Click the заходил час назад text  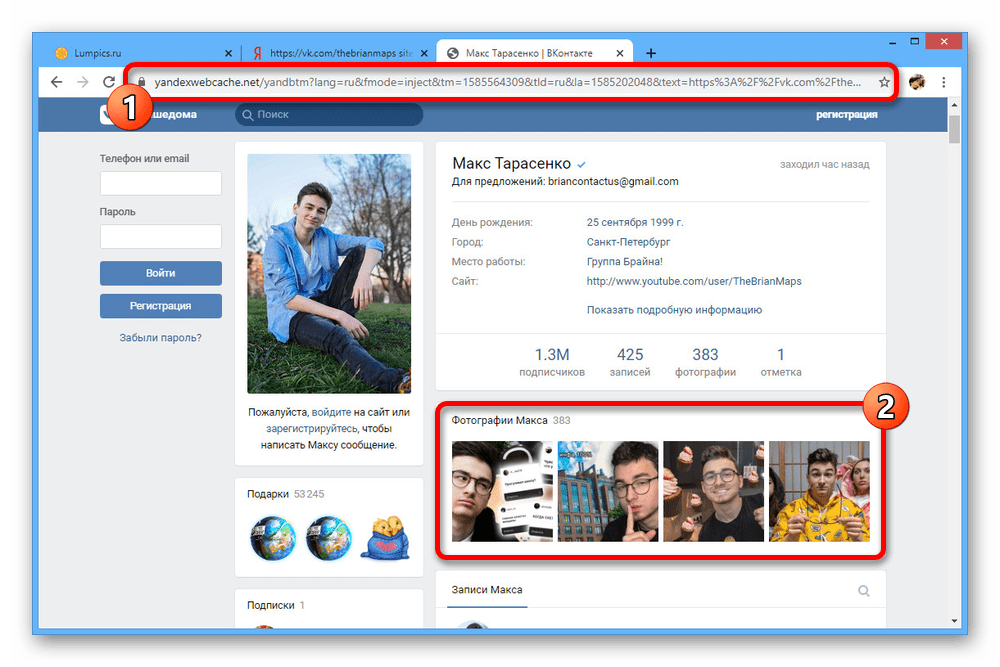[825, 165]
